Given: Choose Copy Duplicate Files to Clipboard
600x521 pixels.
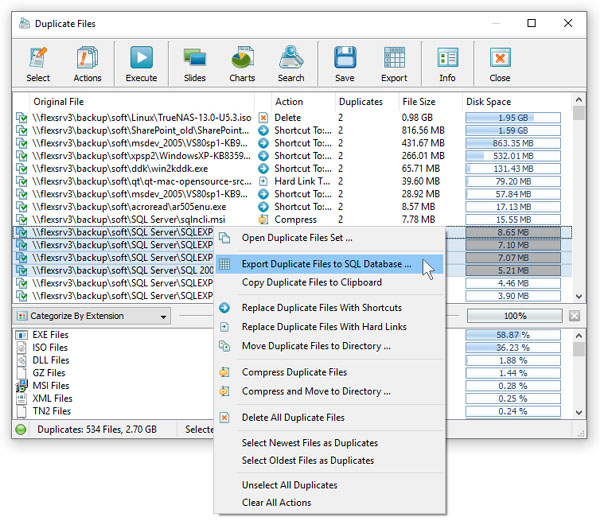Looking at the screenshot, I should pyautogui.click(x=329, y=282).
